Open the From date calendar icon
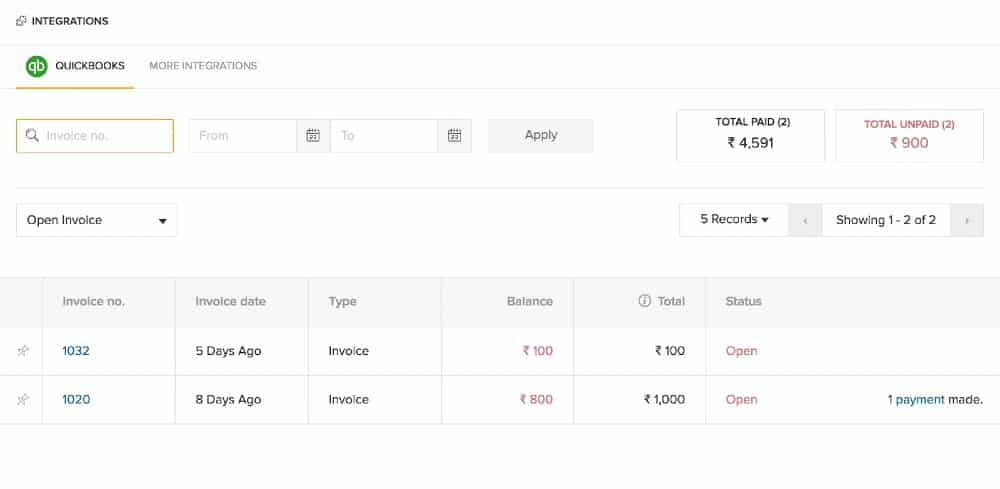 pyautogui.click(x=313, y=136)
